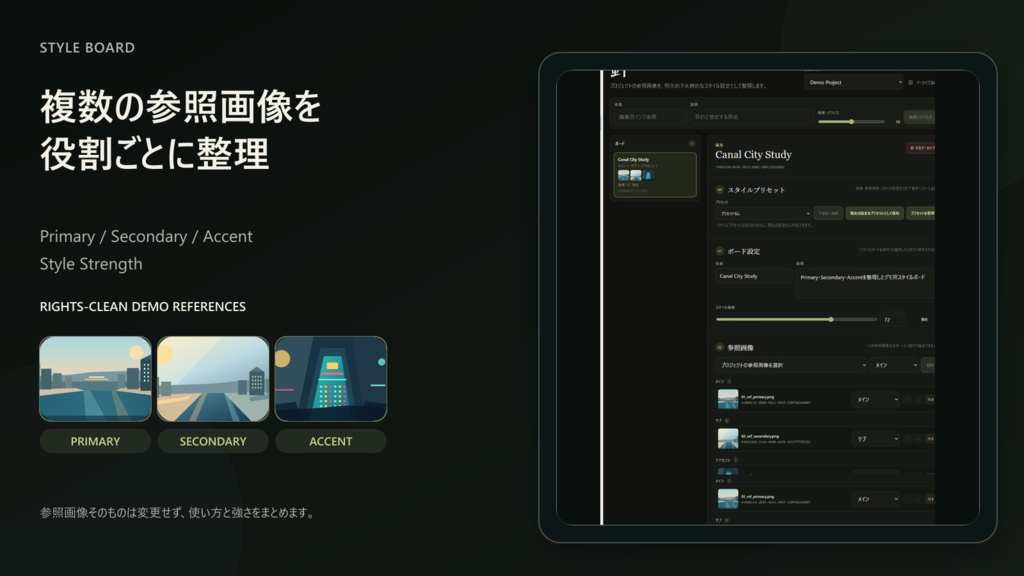This screenshot has height=576, width=1024.
Task: Open the プリセットなし preset dropdown
Action: pos(763,214)
